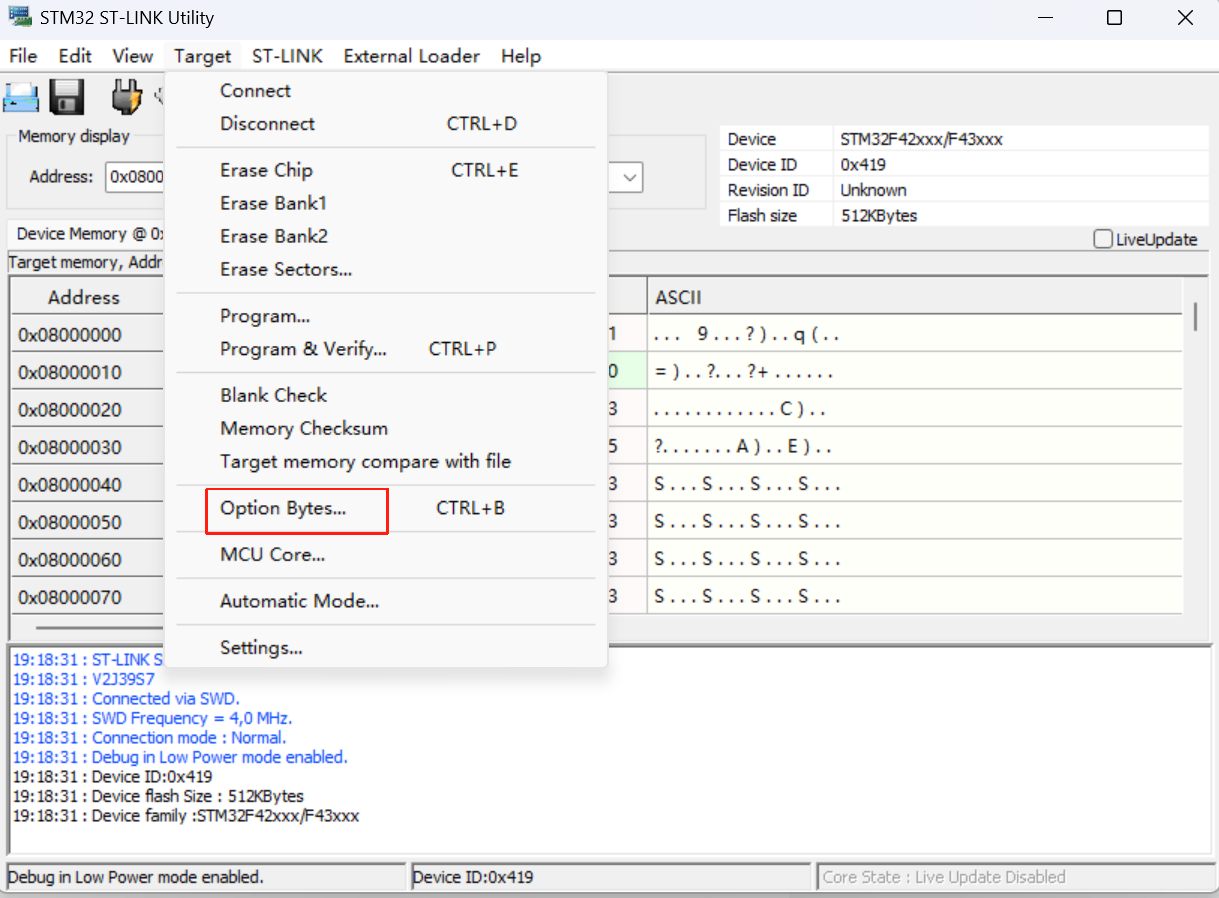The image size is (1219, 898).
Task: Switch to the Device Memory tab
Action: pyautogui.click(x=85, y=233)
